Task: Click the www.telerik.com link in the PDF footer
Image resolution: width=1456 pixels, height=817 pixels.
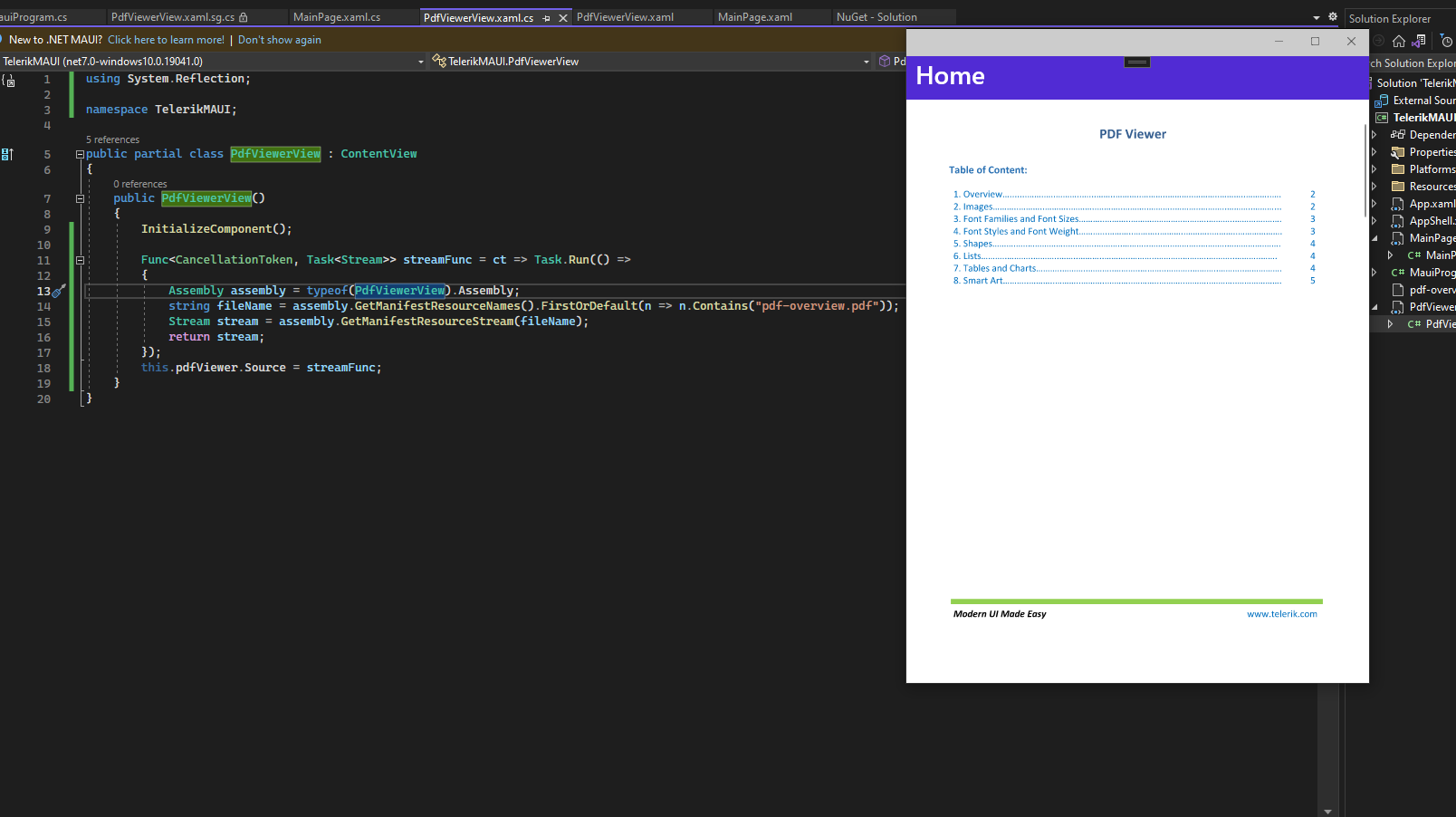Action: point(1281,614)
